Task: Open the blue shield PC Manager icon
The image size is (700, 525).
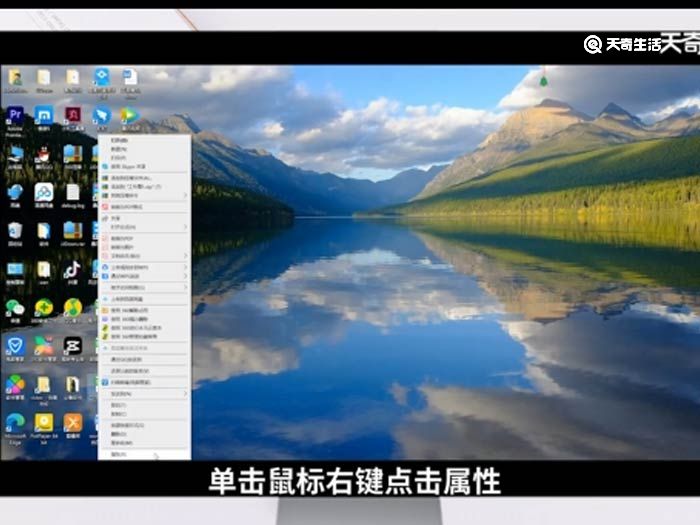Action: [x=15, y=346]
